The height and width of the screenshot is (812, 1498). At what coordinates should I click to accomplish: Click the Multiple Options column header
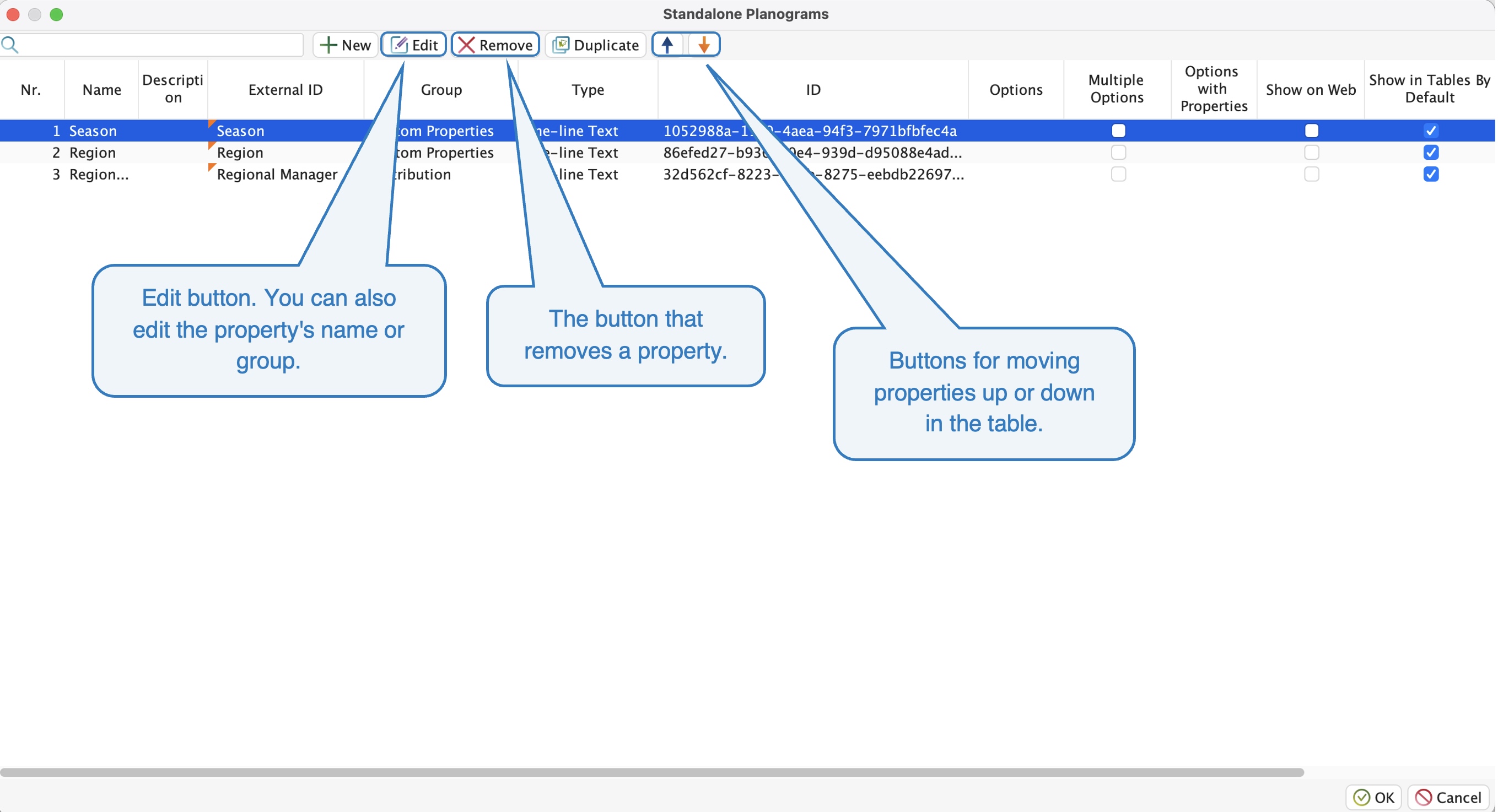[x=1117, y=89]
